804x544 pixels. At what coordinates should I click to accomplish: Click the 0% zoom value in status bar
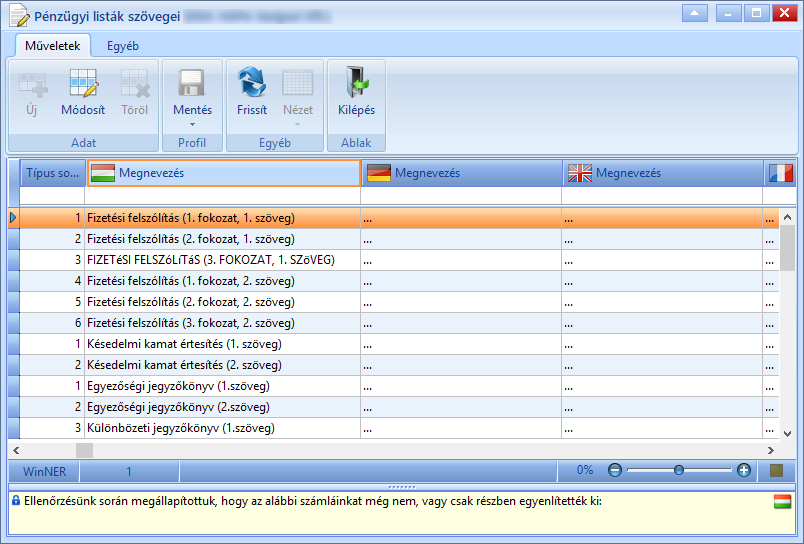tap(585, 470)
